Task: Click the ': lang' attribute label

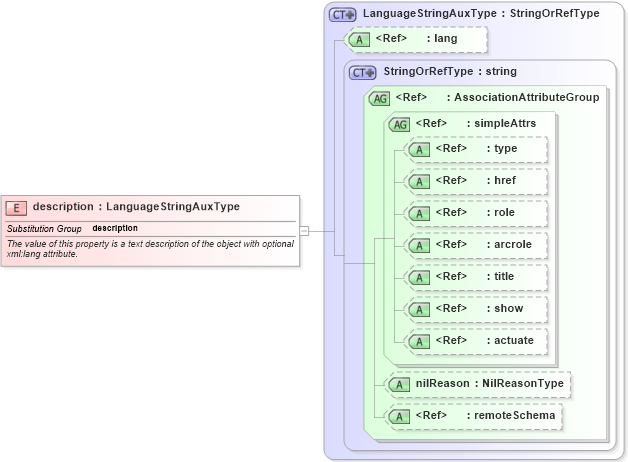Action: [442, 38]
